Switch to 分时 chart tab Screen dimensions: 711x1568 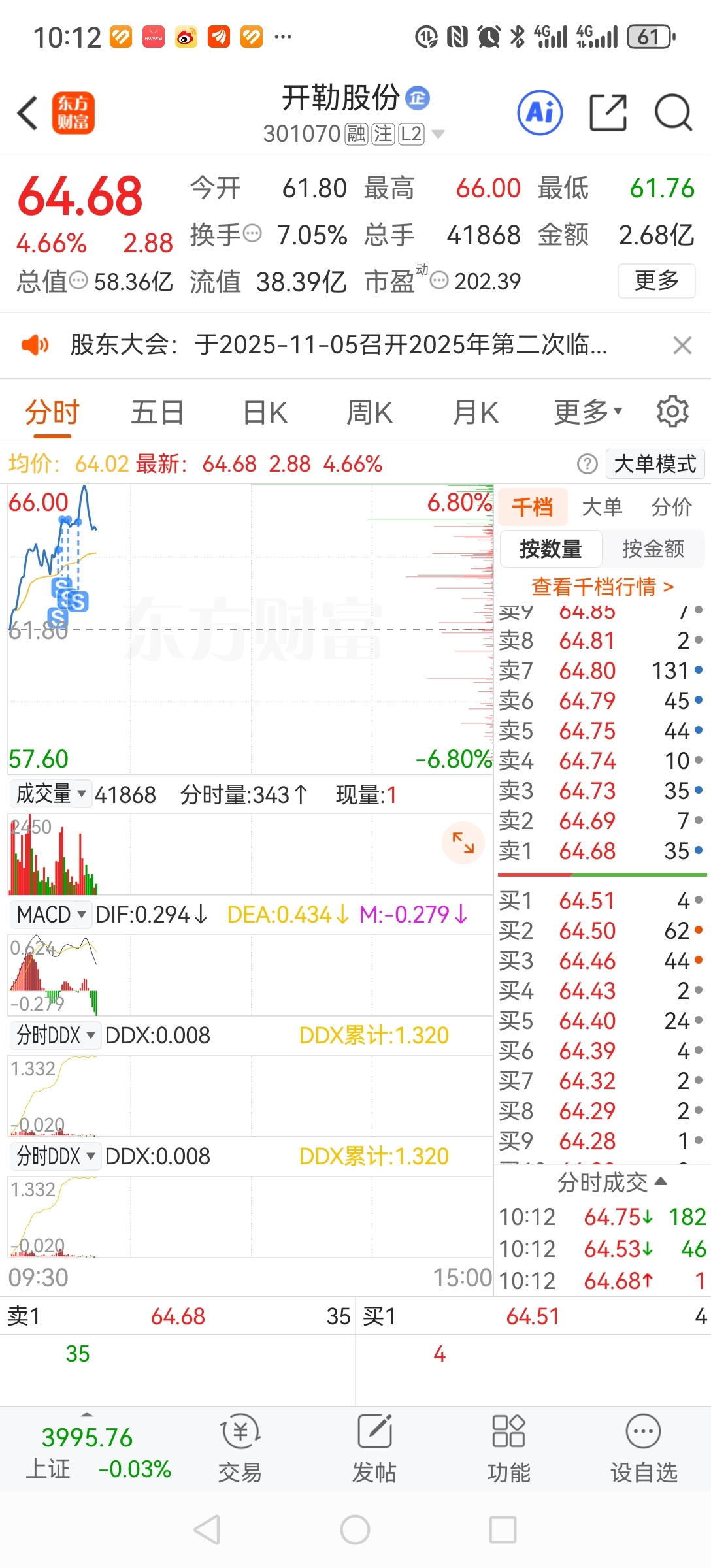pyautogui.click(x=52, y=412)
